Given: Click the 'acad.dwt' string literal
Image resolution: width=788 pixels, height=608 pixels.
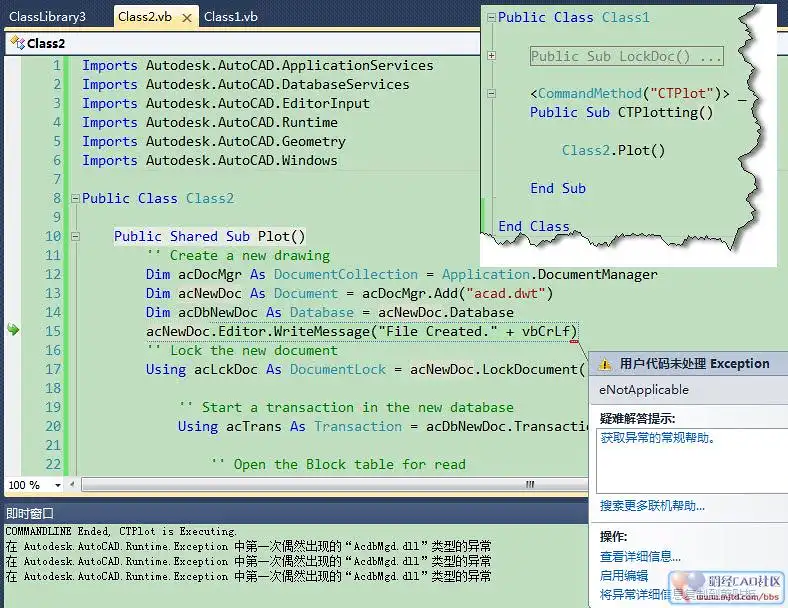Looking at the screenshot, I should click(x=505, y=293).
